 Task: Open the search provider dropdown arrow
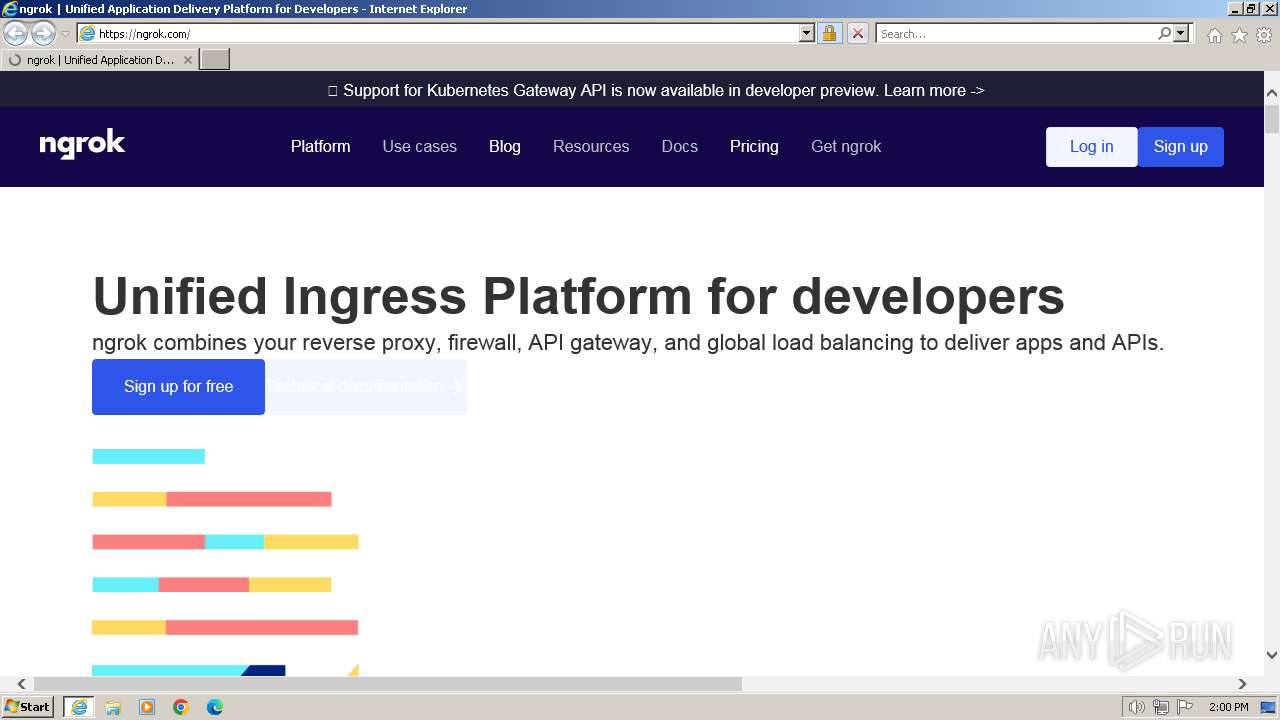[1181, 33]
